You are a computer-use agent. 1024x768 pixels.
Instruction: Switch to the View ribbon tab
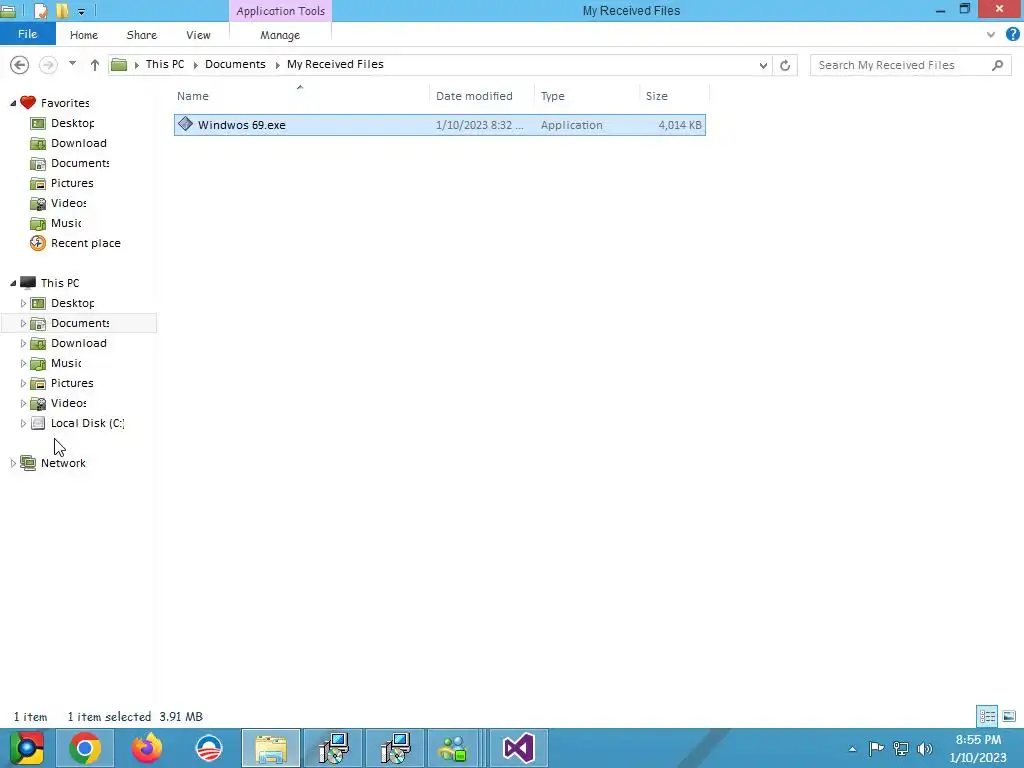click(x=198, y=35)
